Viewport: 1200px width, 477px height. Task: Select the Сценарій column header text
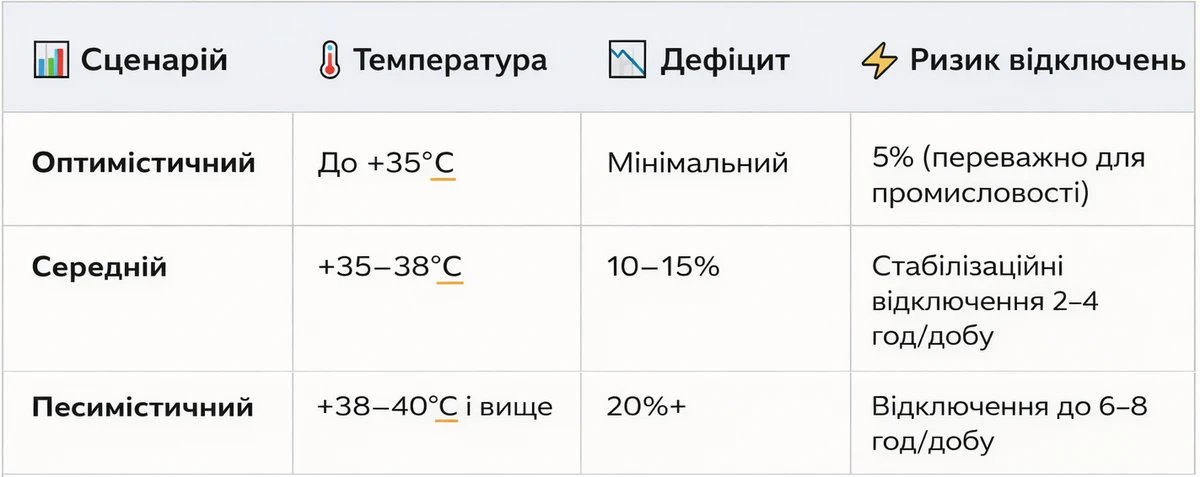click(154, 61)
